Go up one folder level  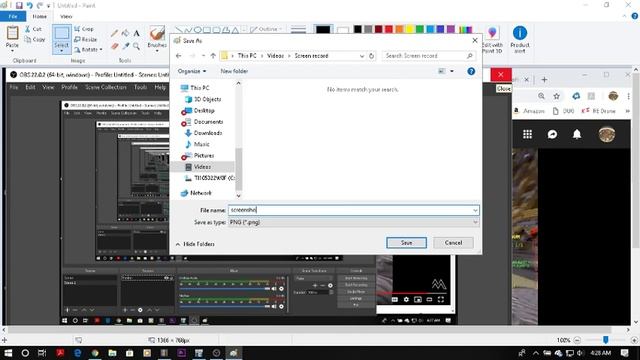pos(213,56)
